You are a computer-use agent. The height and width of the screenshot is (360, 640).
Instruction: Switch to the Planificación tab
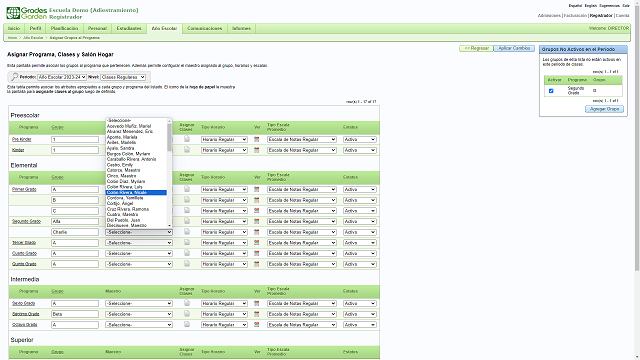click(x=64, y=29)
